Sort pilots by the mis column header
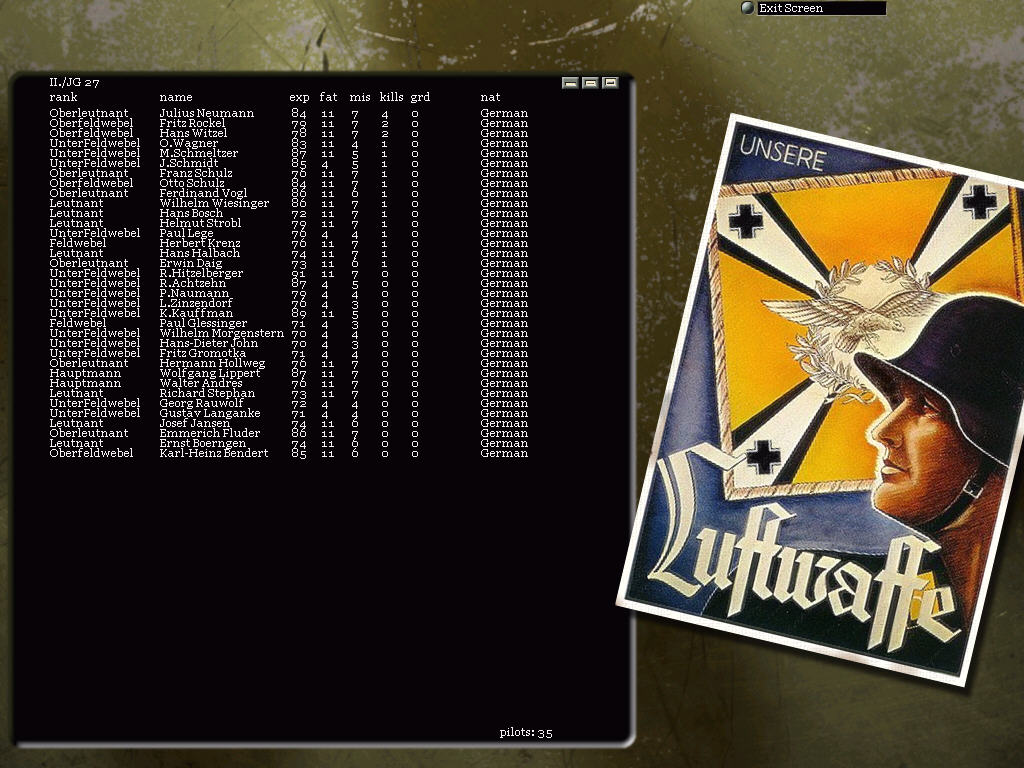 pyautogui.click(x=360, y=97)
